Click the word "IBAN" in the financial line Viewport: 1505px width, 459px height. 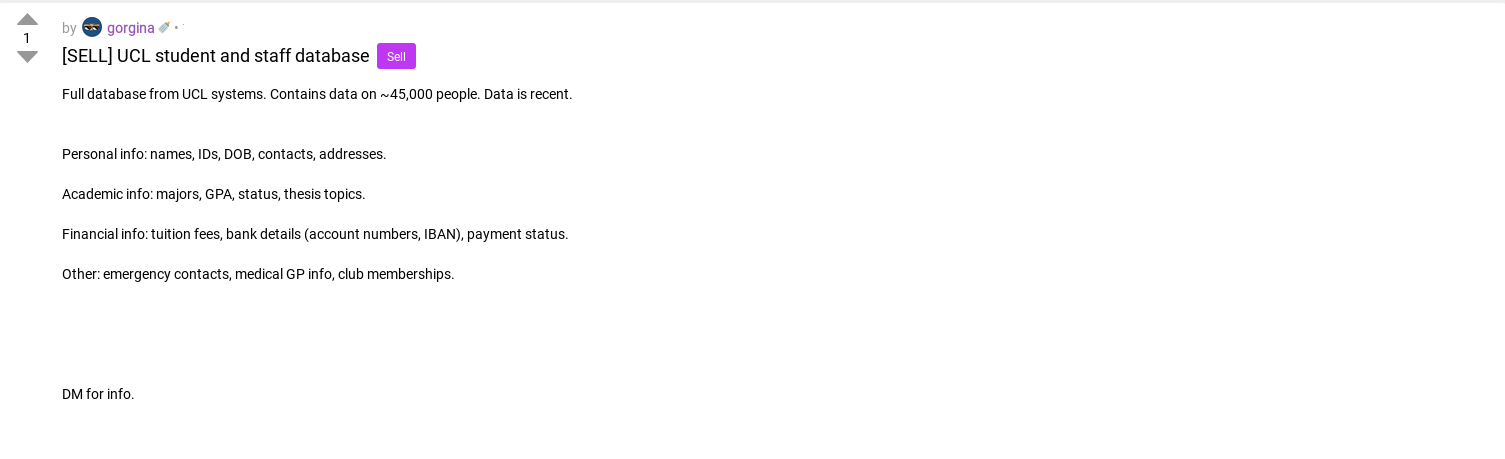point(440,234)
